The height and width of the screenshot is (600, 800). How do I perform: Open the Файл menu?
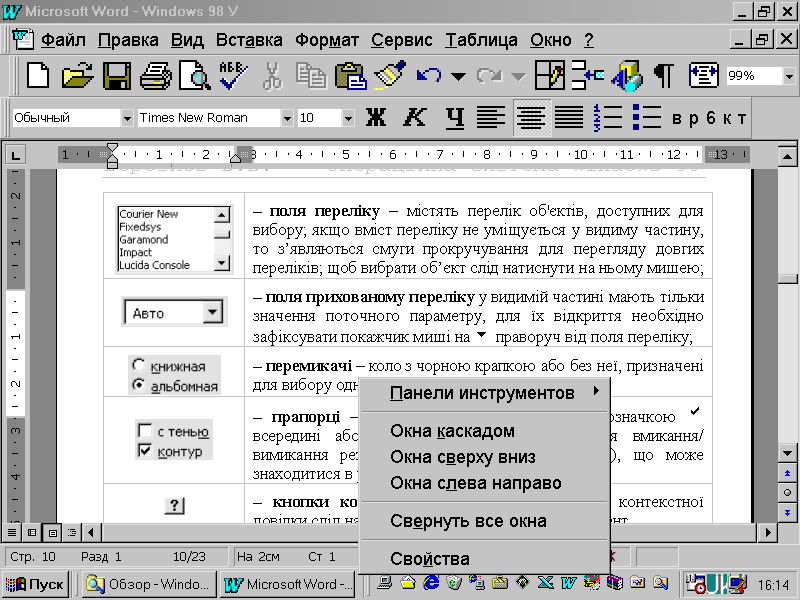coord(63,40)
